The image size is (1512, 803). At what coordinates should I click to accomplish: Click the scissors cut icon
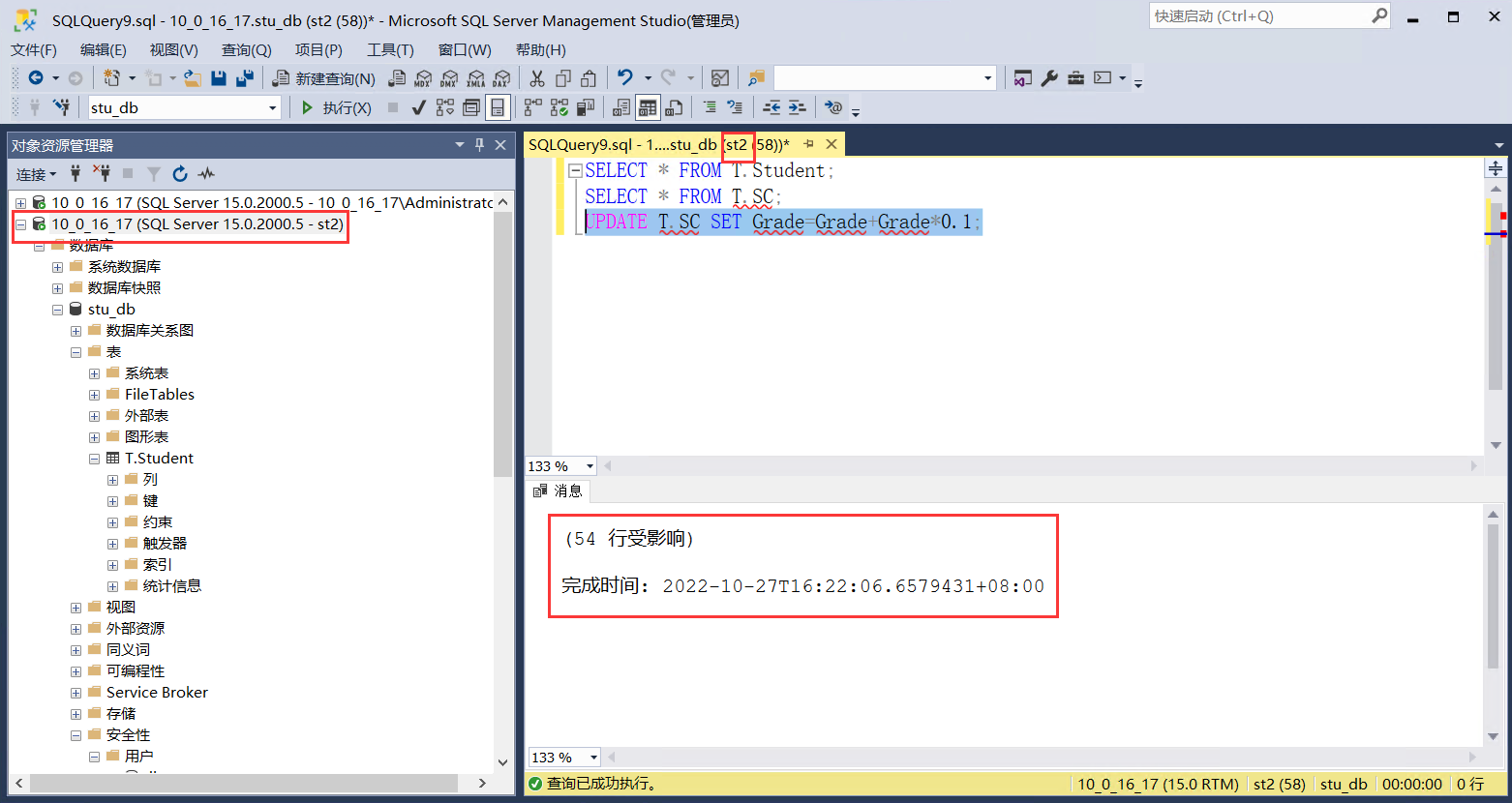tap(537, 78)
